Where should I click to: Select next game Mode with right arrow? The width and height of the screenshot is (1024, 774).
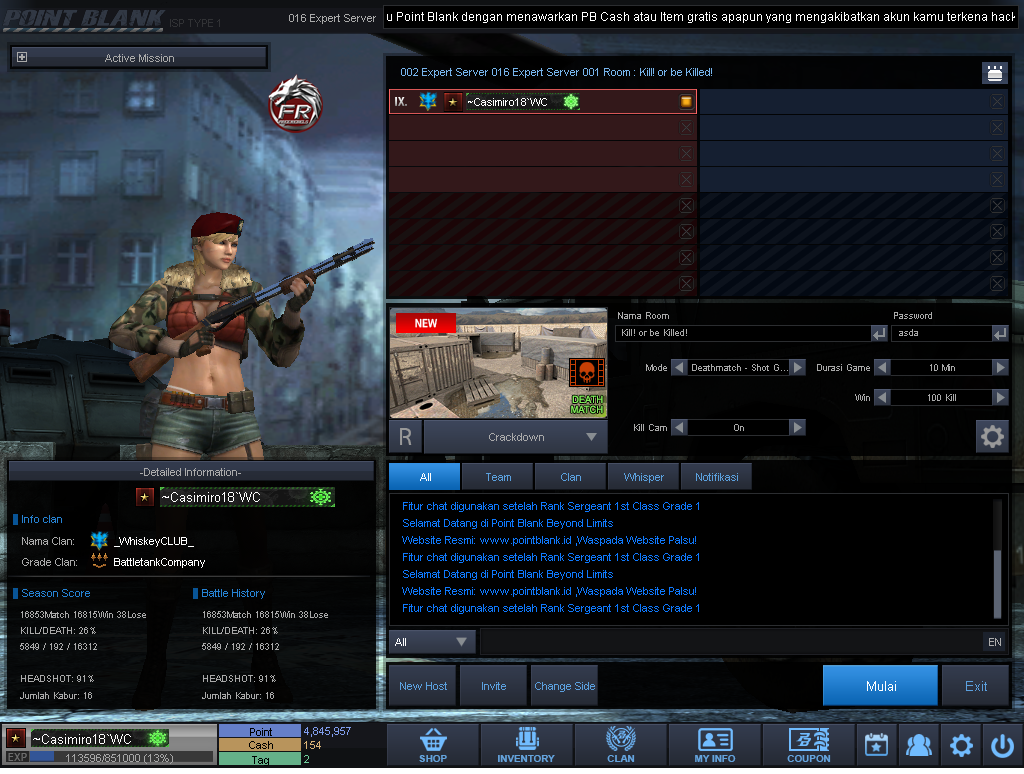[798, 368]
